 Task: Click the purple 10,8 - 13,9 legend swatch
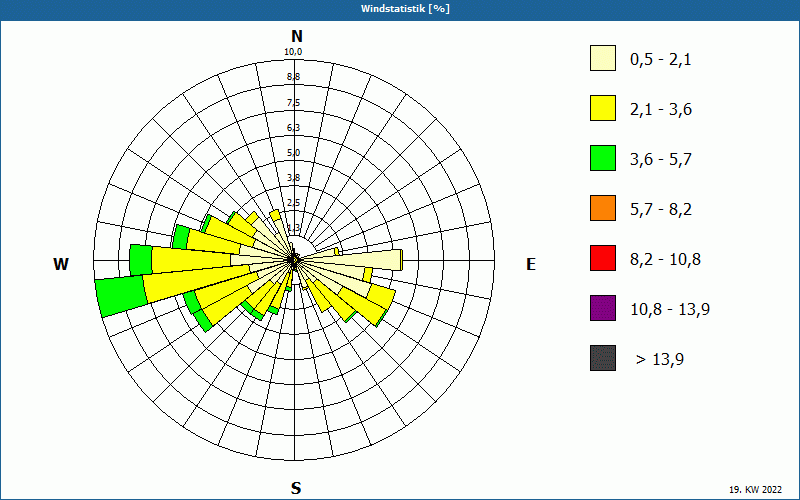(603, 308)
